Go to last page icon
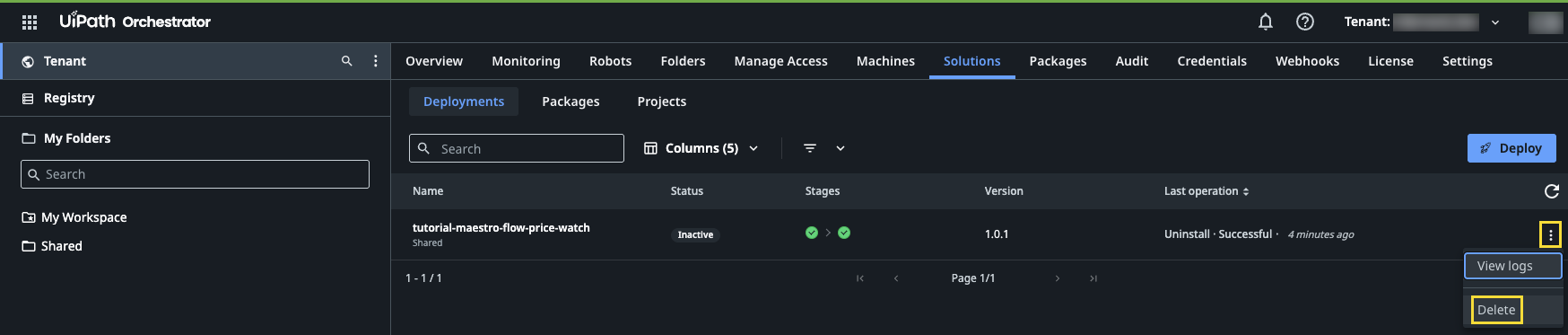This screenshot has height=335, width=1568. 1093,278
